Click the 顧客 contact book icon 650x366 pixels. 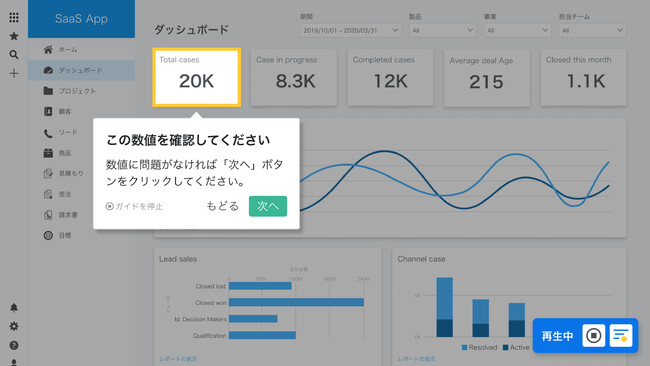pyautogui.click(x=48, y=111)
